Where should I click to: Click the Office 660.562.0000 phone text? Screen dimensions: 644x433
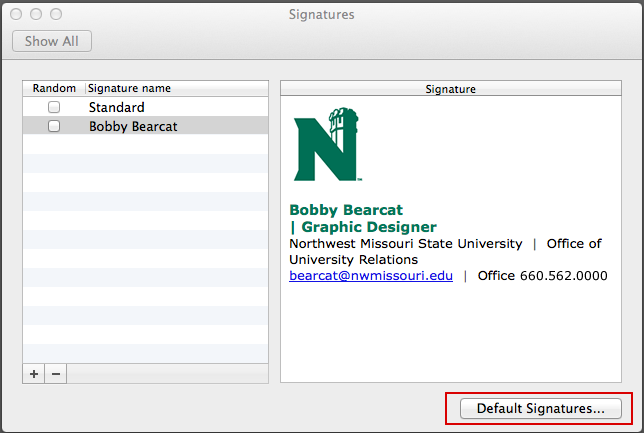tap(542, 276)
